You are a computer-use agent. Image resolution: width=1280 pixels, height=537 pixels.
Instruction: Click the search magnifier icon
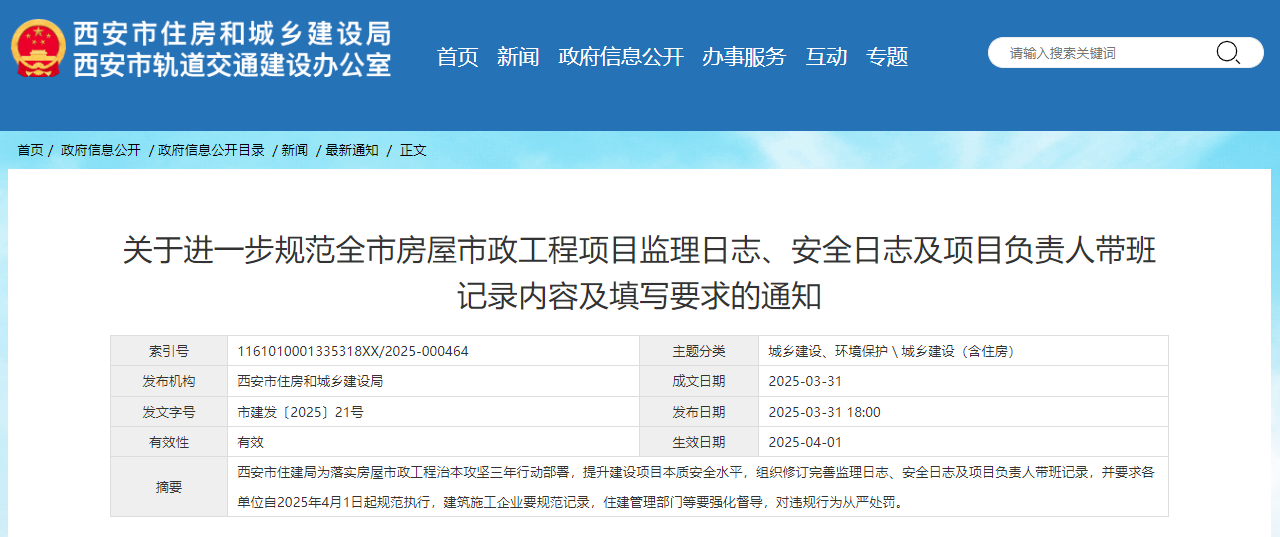click(1227, 53)
